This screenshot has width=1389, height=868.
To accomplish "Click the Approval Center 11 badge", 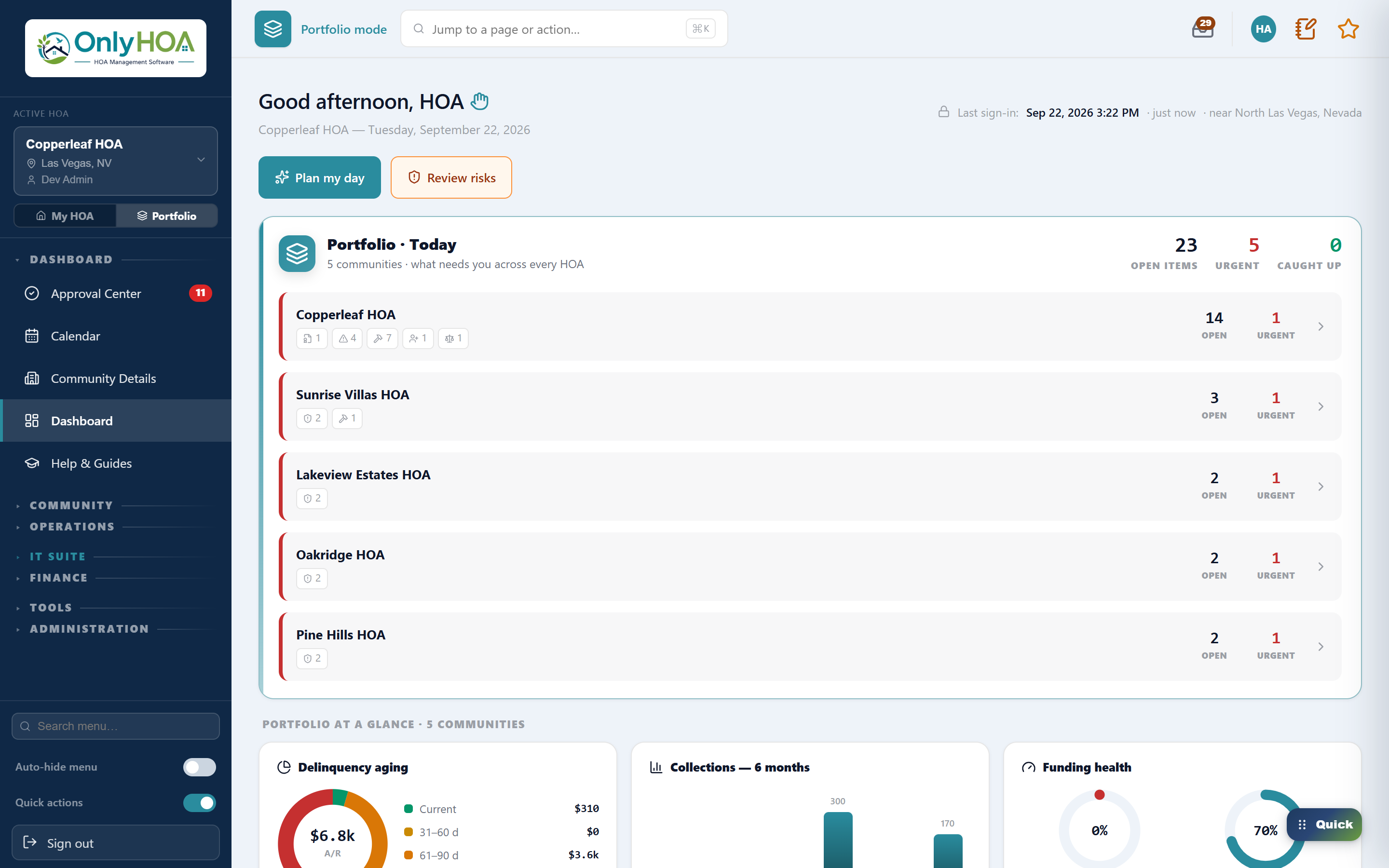I will point(200,293).
